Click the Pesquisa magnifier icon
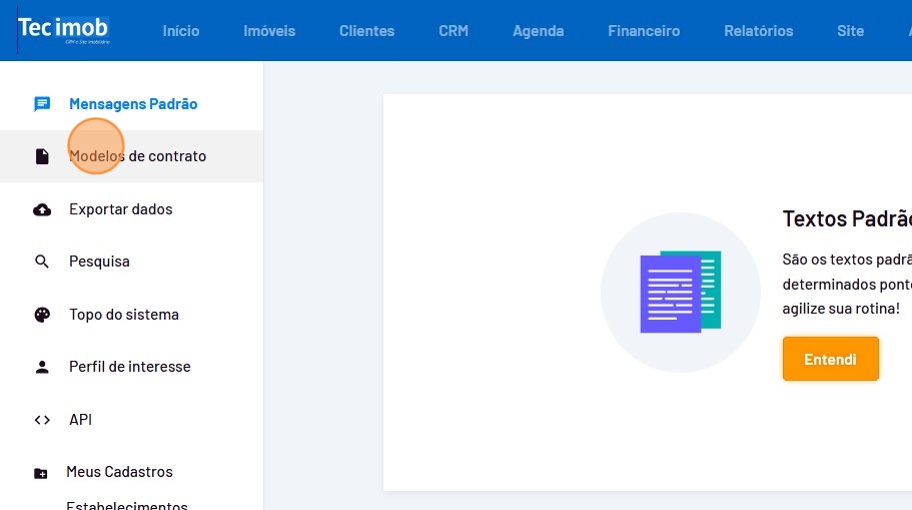The image size is (912, 510). [x=42, y=262]
